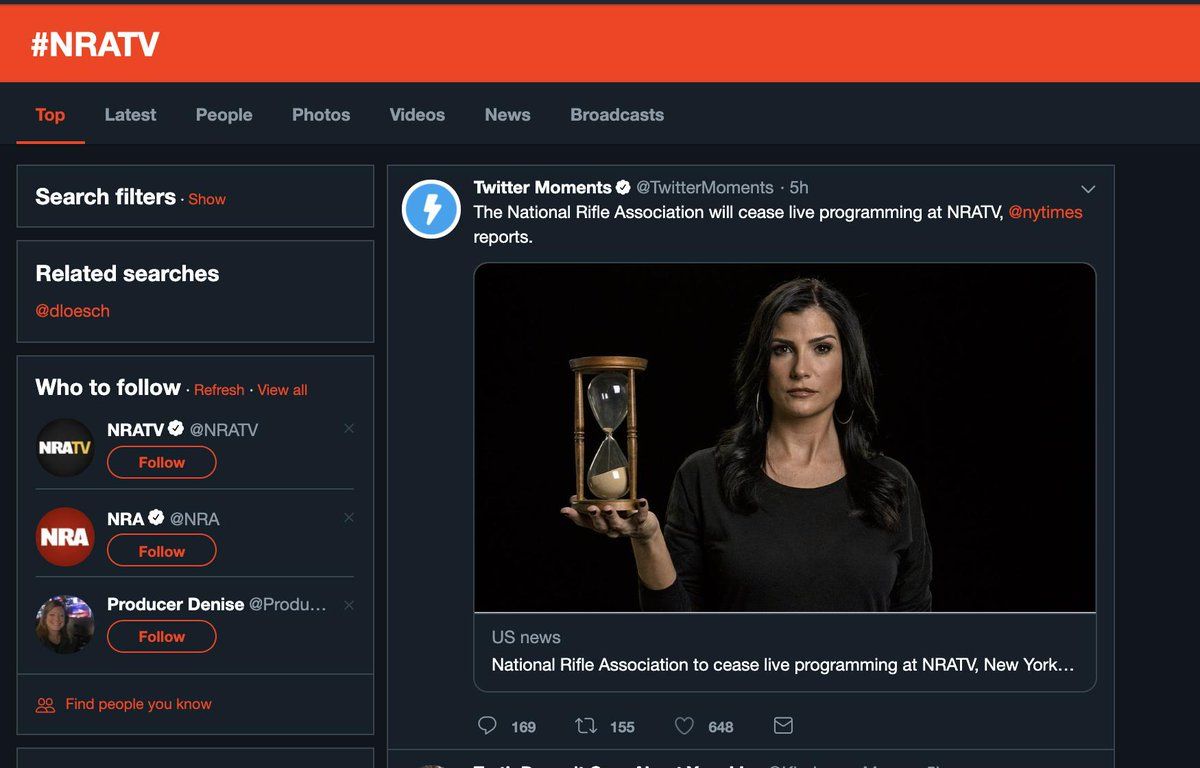Open the NRATV profile avatar
The image size is (1200, 768).
click(65, 447)
